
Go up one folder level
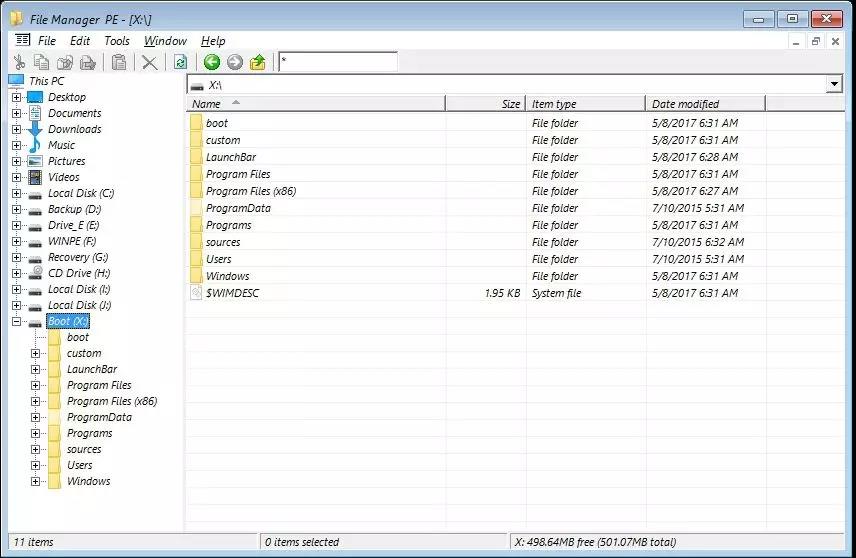coord(258,62)
